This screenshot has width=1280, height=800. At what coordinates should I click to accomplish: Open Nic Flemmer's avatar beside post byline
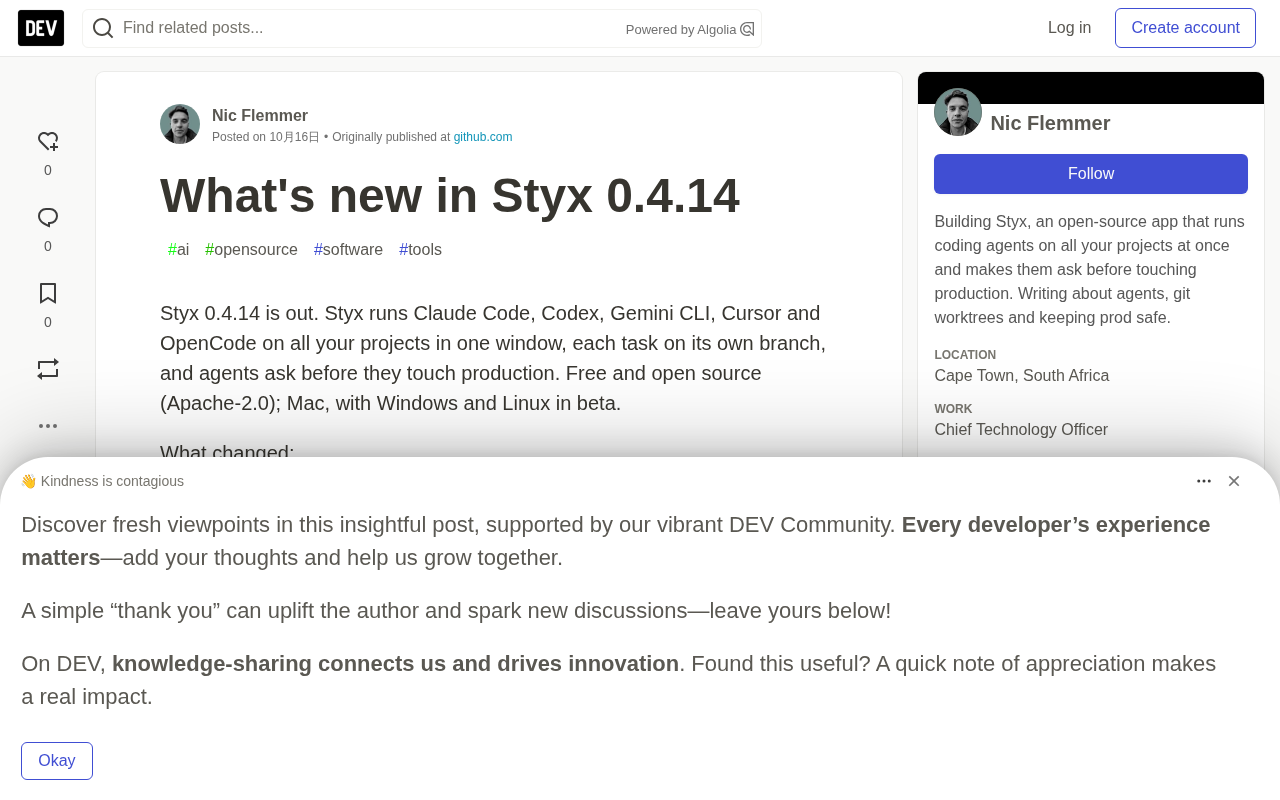pyautogui.click(x=180, y=124)
